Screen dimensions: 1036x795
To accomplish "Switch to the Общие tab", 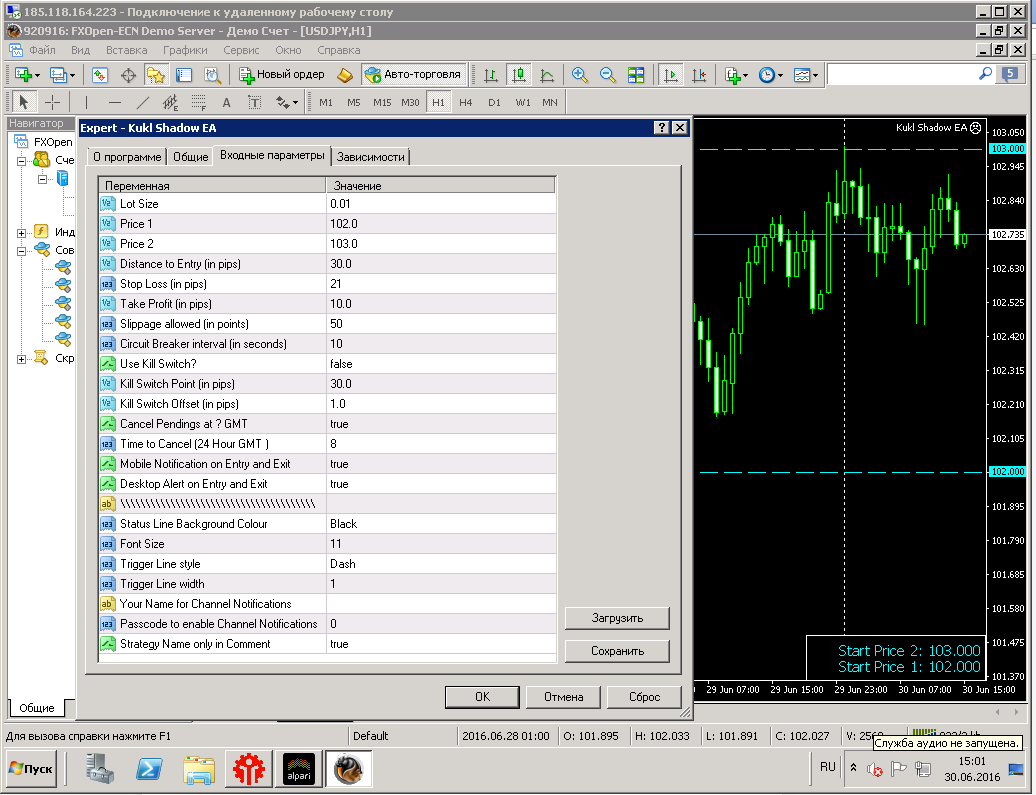I will click(190, 157).
